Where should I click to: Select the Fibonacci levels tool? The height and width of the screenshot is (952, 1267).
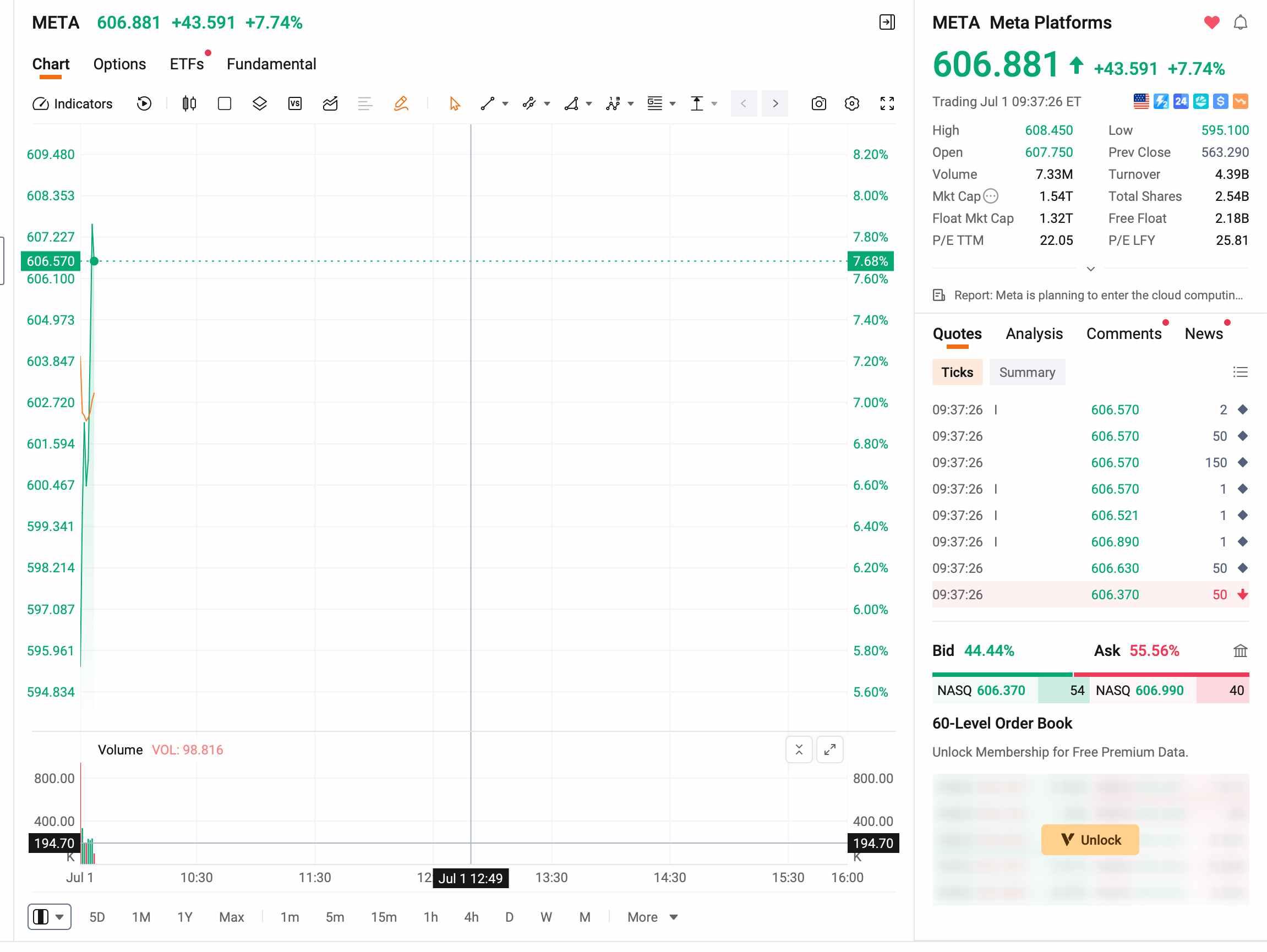(655, 103)
